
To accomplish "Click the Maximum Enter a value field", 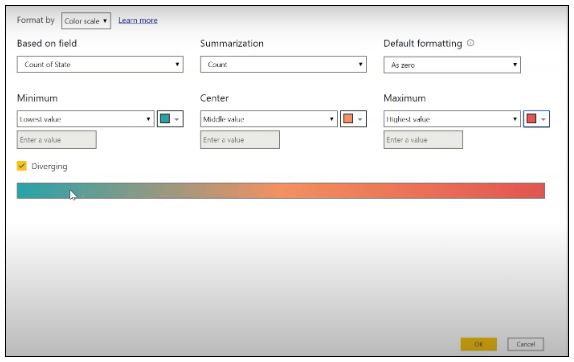I will pyautogui.click(x=423, y=140).
